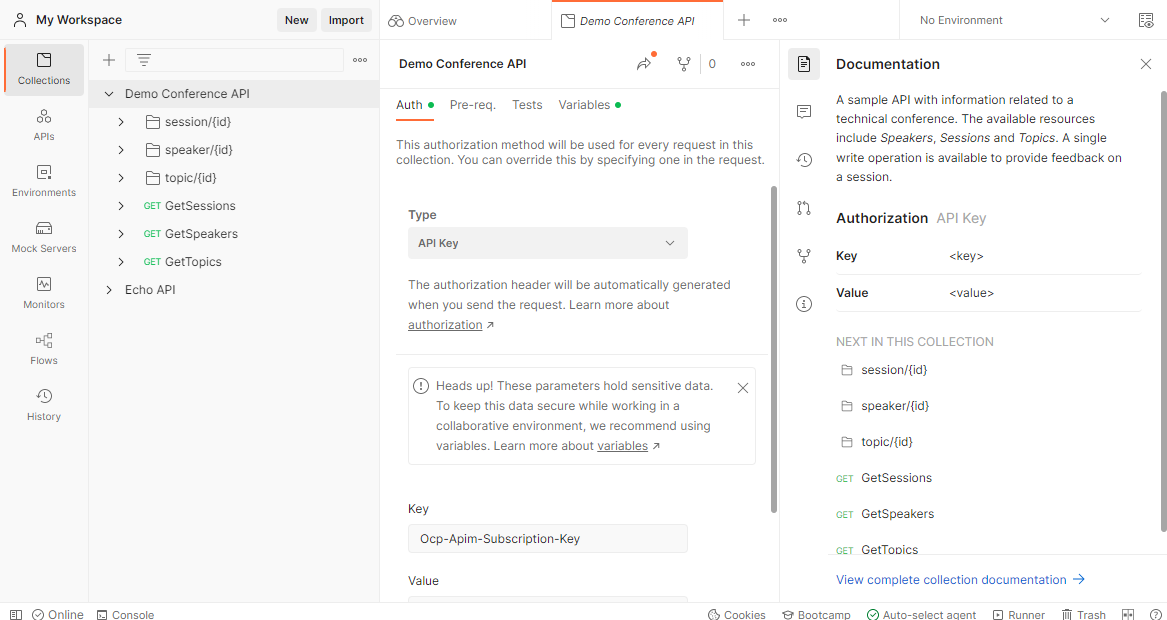
Task: Toggle sidebar visibility icon in status bar
Action: (x=16, y=615)
